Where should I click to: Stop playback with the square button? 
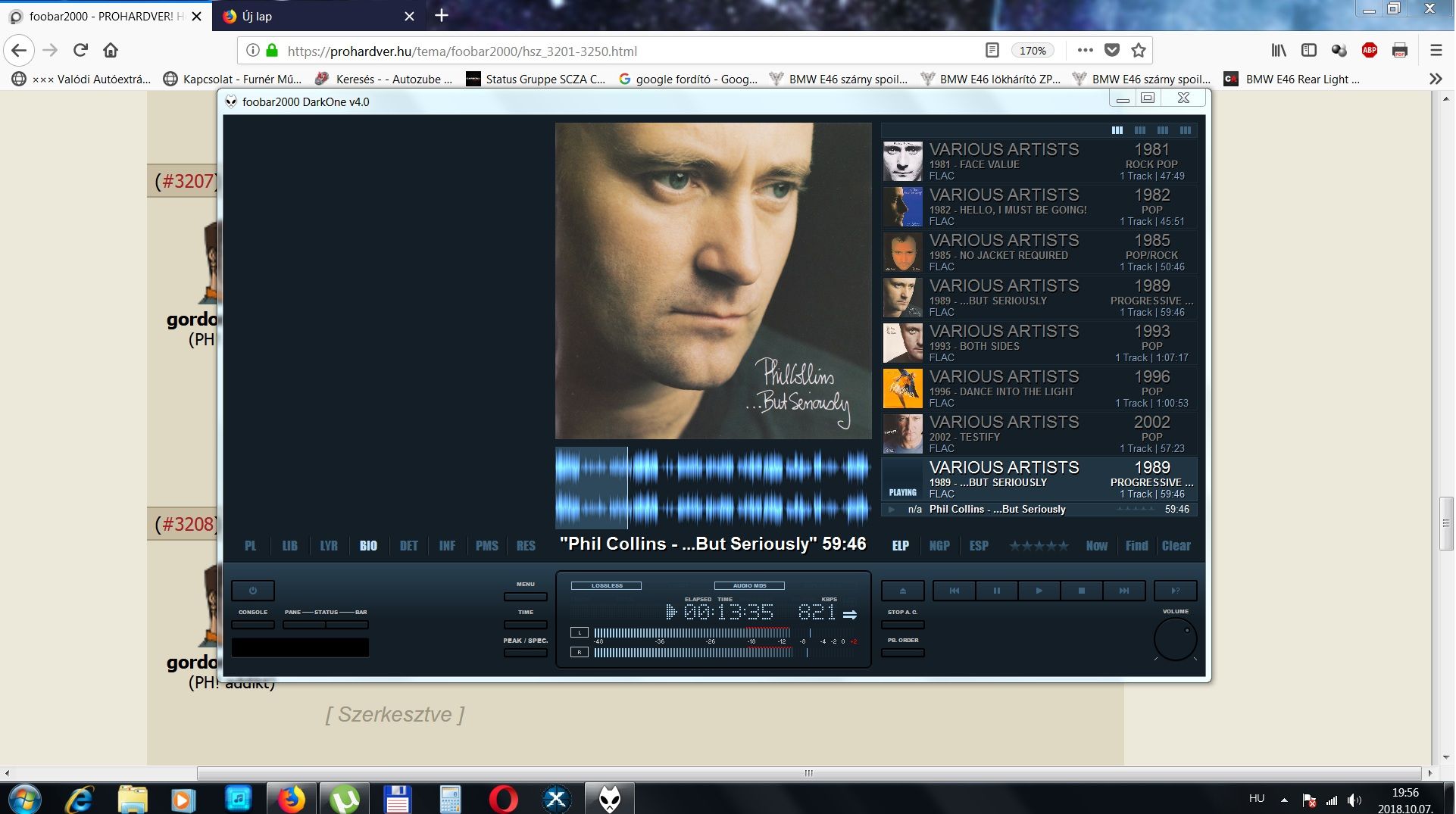(x=1082, y=591)
